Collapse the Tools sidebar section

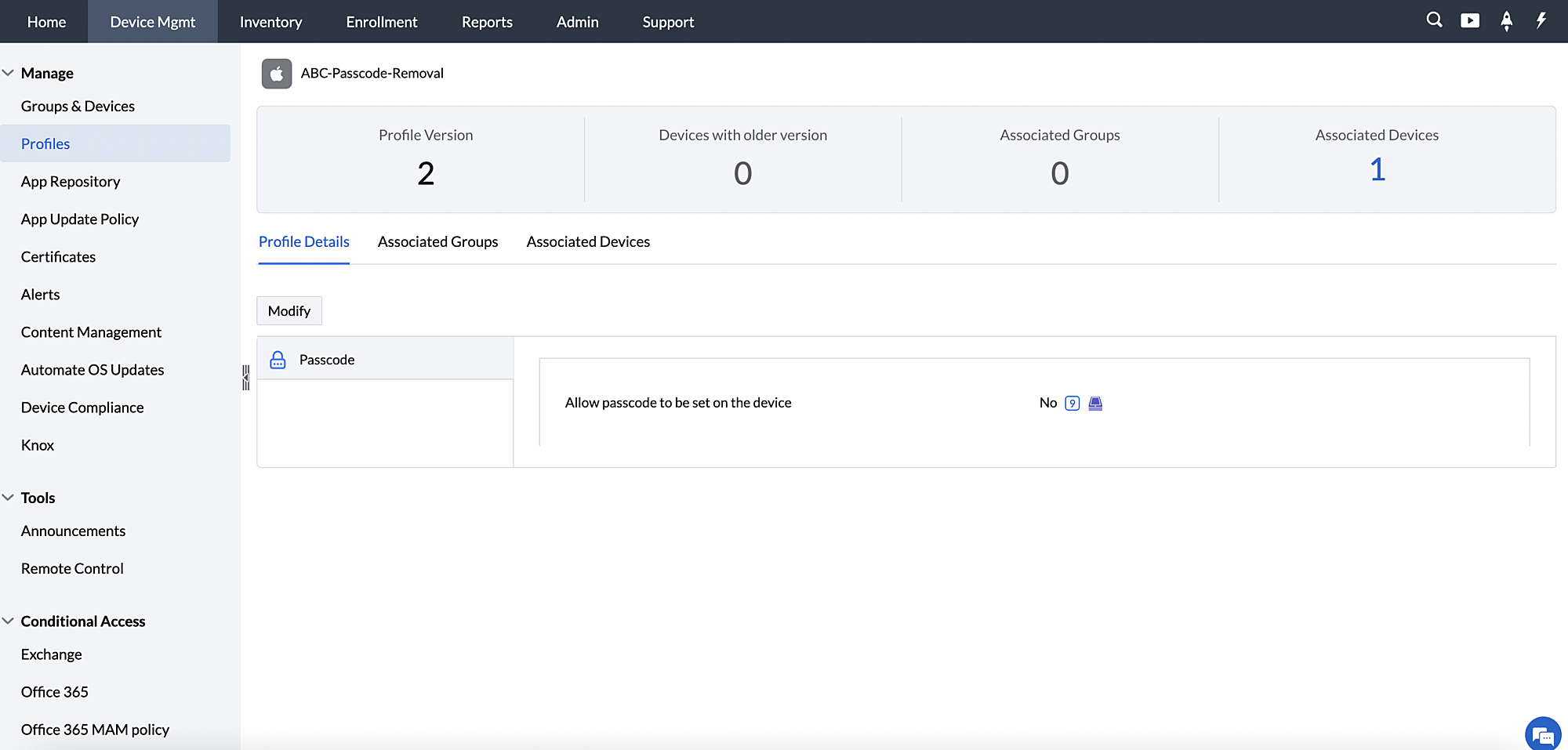pos(9,498)
